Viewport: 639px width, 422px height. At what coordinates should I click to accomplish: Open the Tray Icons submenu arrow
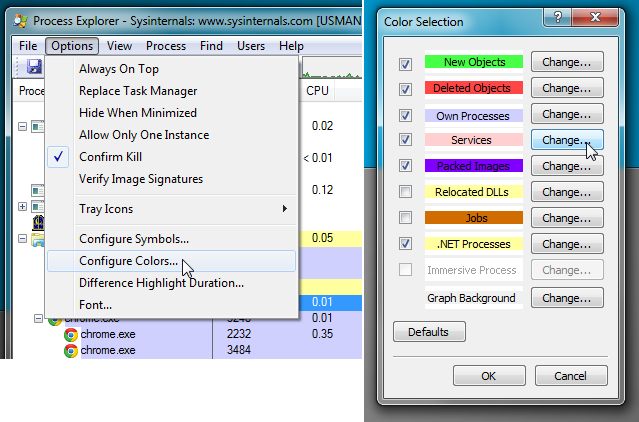[x=284, y=209]
